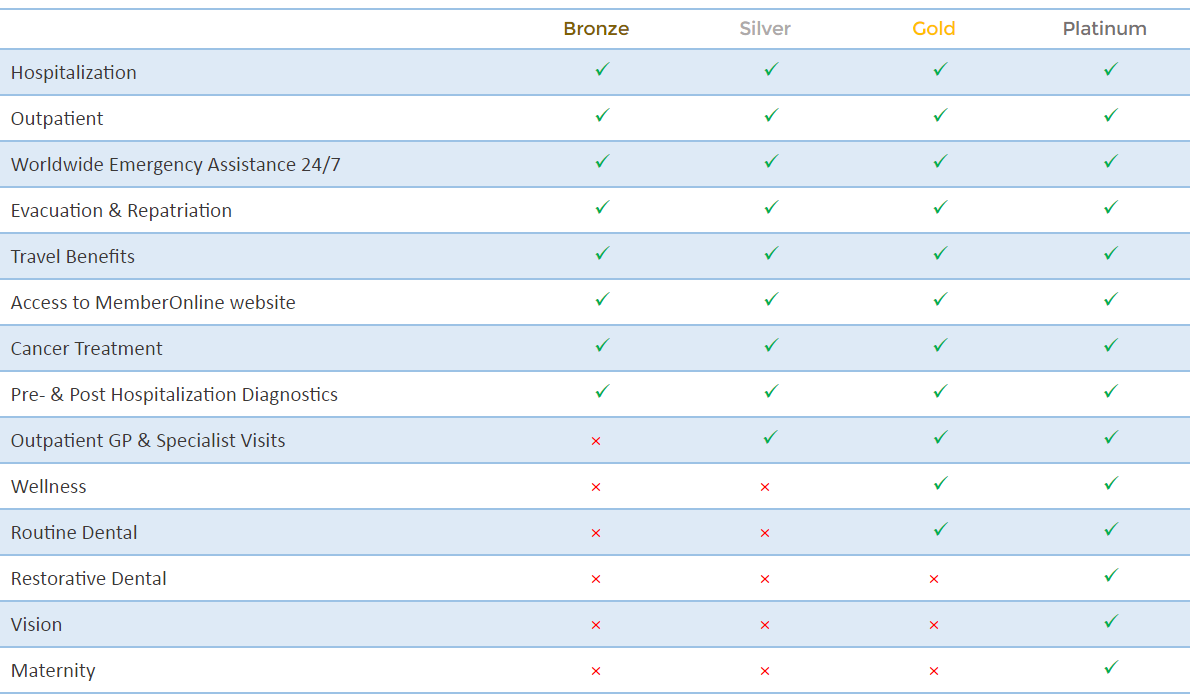Click the Gold red cross for Maternity
The width and height of the screenshot is (1190, 696).
pyautogui.click(x=934, y=672)
